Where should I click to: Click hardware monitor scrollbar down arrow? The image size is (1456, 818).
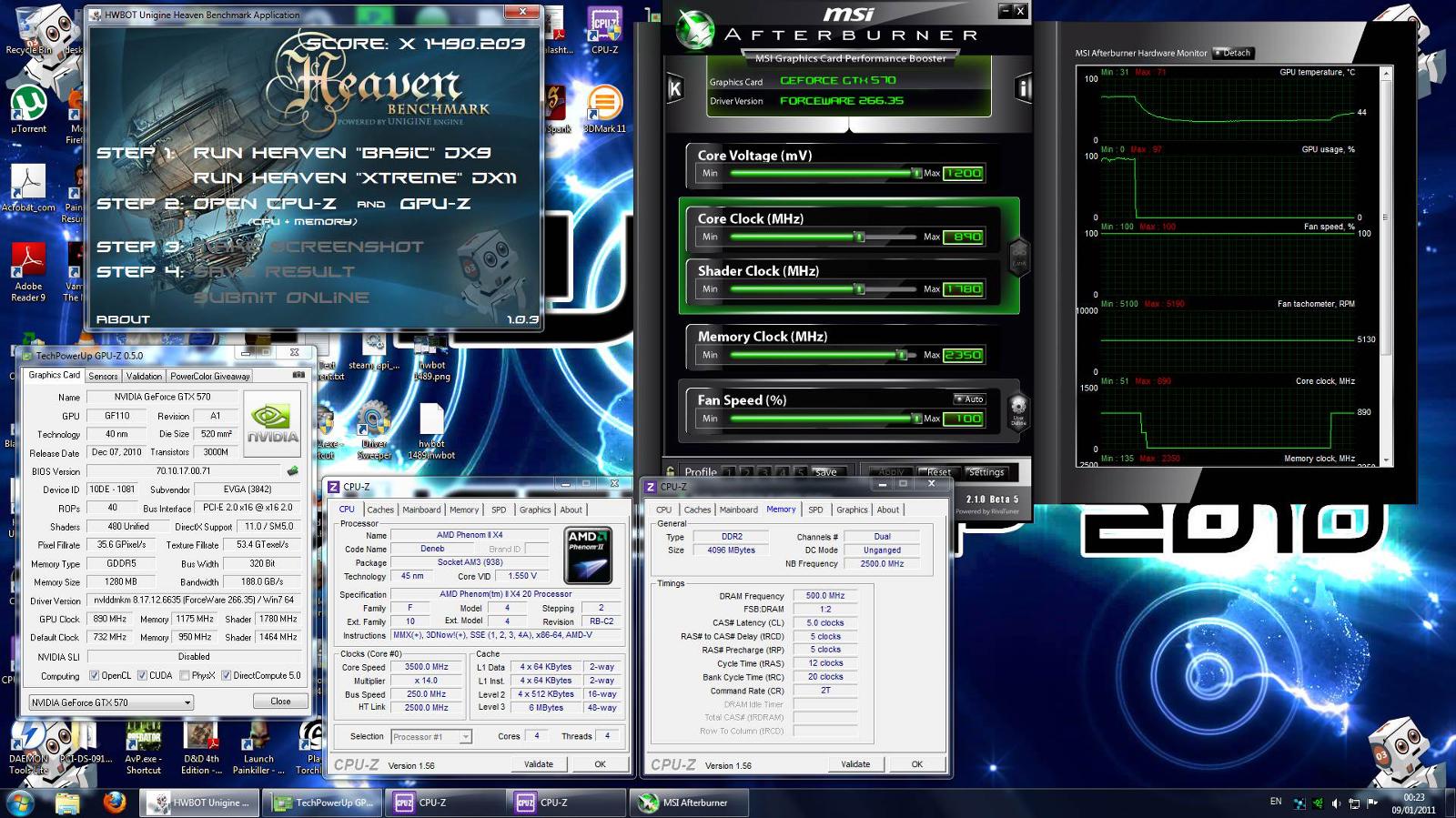tap(1386, 461)
